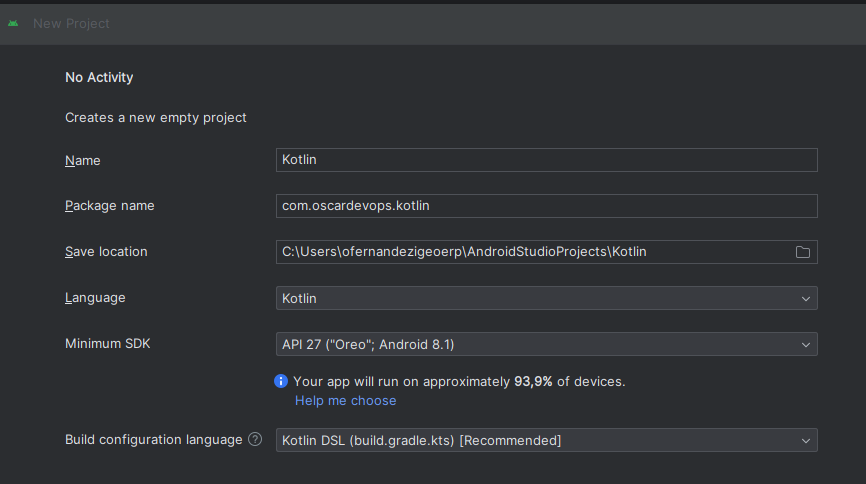Viewport: 866px width, 484px height.
Task: Click the Language label
Action: pos(95,298)
